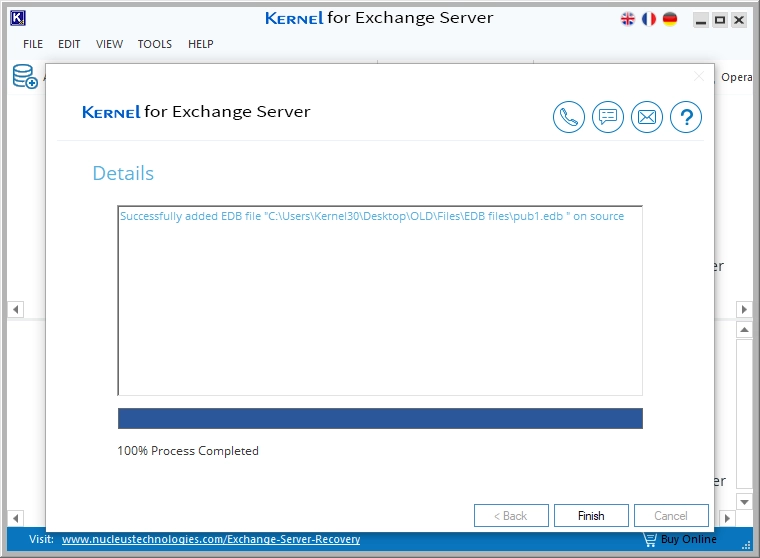The image size is (760, 558).
Task: Click the bottom left scroll arrow
Action: [16, 518]
